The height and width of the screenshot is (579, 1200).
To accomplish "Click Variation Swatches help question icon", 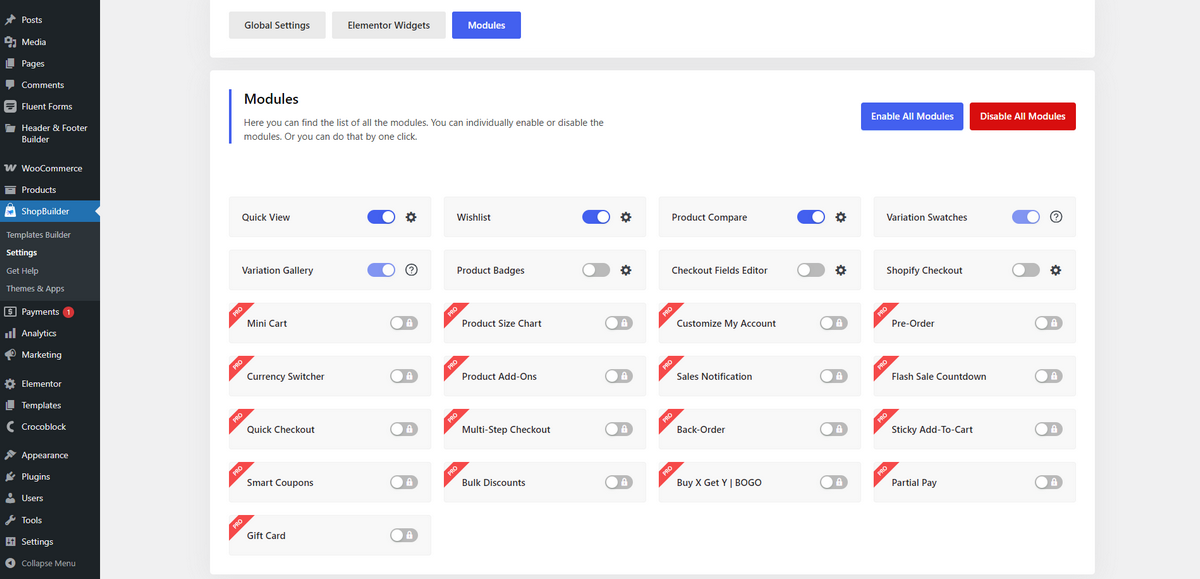I will pyautogui.click(x=1056, y=217).
